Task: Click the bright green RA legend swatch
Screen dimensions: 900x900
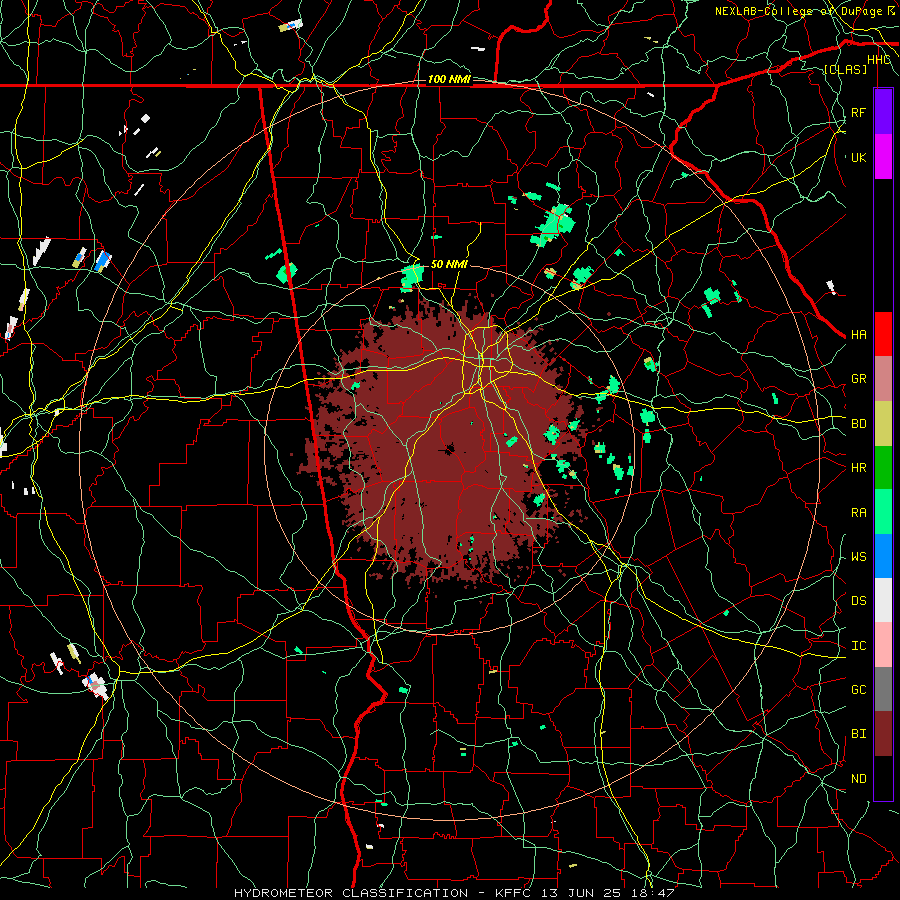Action: point(883,512)
